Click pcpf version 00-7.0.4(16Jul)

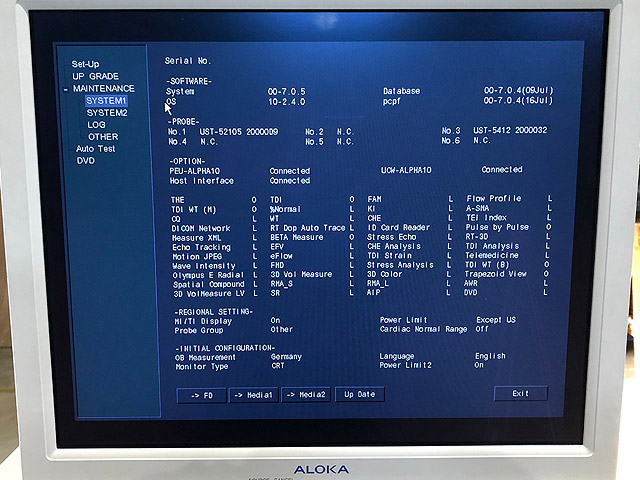click(x=518, y=100)
